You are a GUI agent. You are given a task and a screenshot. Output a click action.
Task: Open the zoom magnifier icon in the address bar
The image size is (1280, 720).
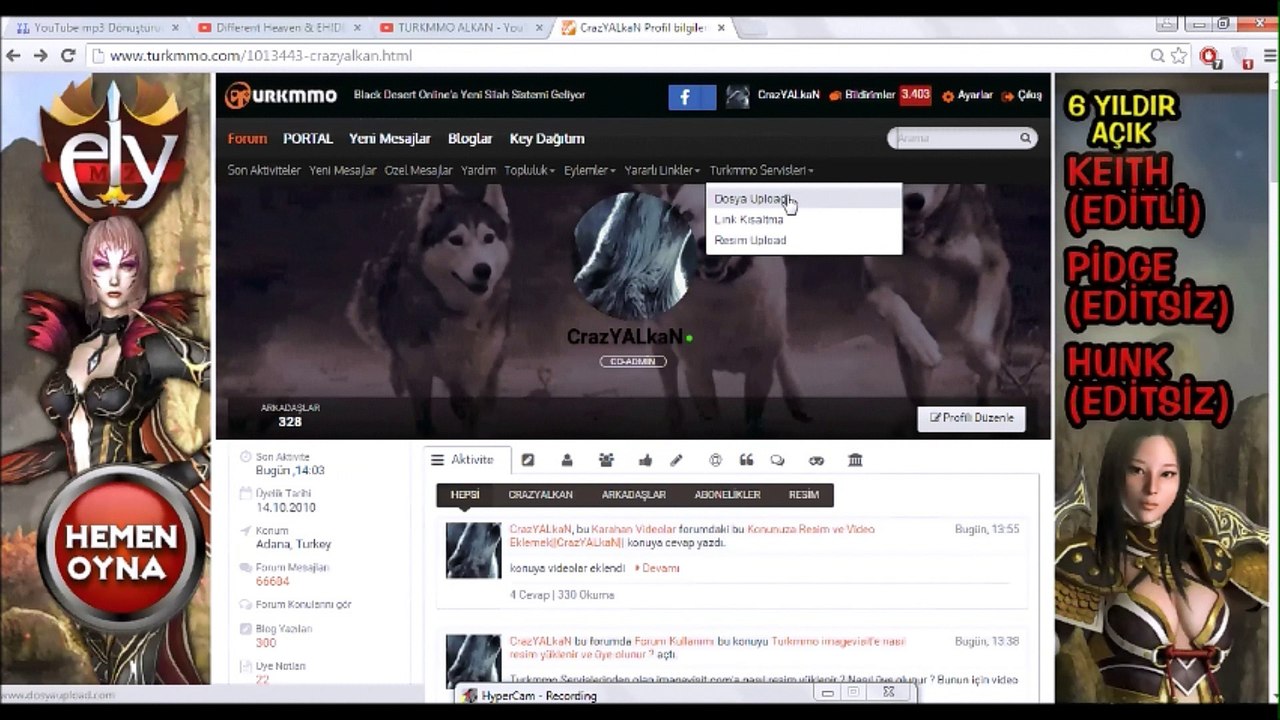click(x=1157, y=56)
